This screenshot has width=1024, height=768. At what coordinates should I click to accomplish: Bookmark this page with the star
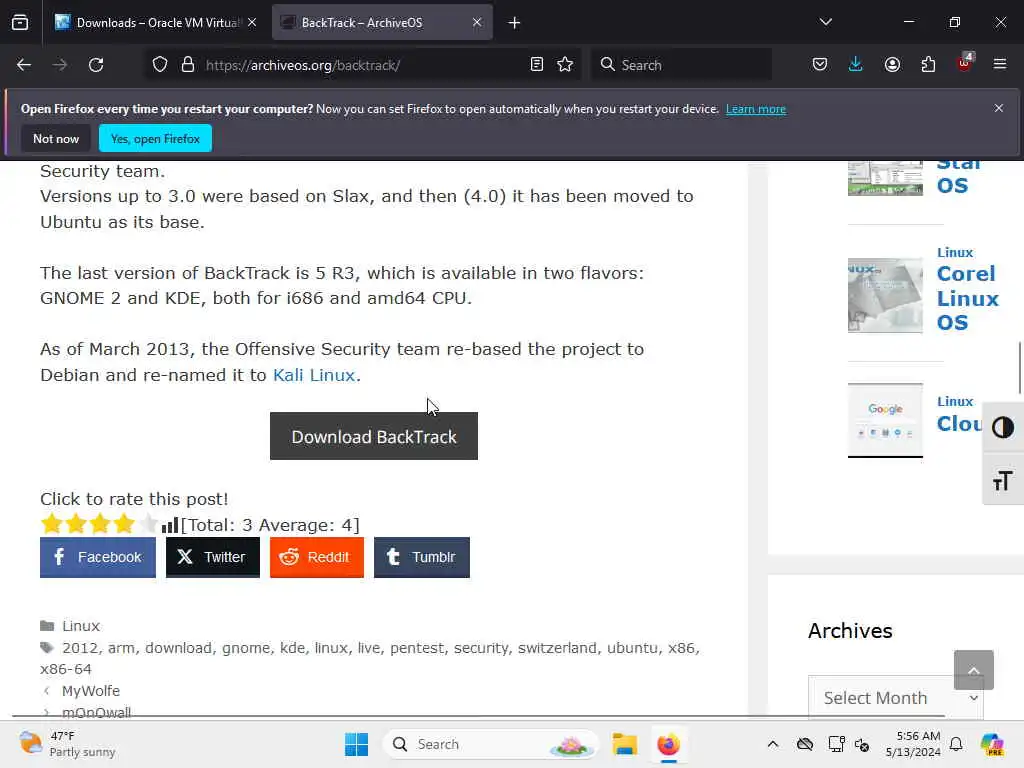pyautogui.click(x=565, y=65)
